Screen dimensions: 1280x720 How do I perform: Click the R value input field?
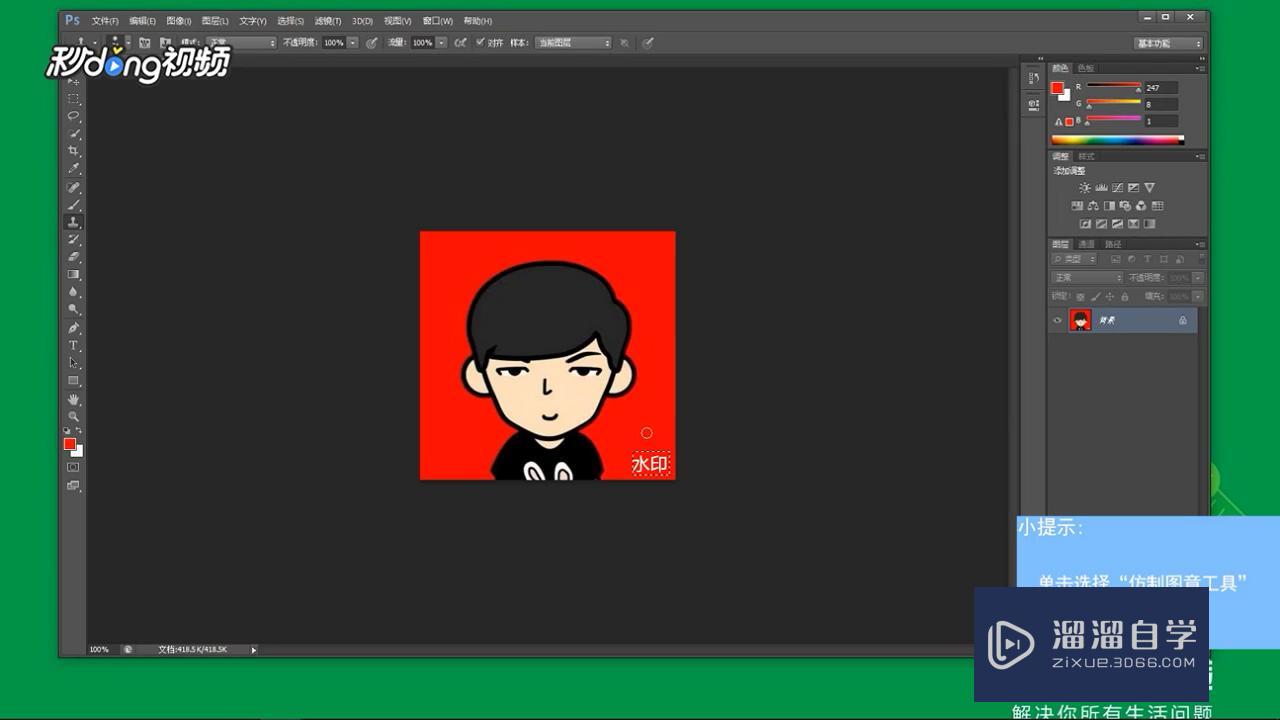click(1161, 87)
